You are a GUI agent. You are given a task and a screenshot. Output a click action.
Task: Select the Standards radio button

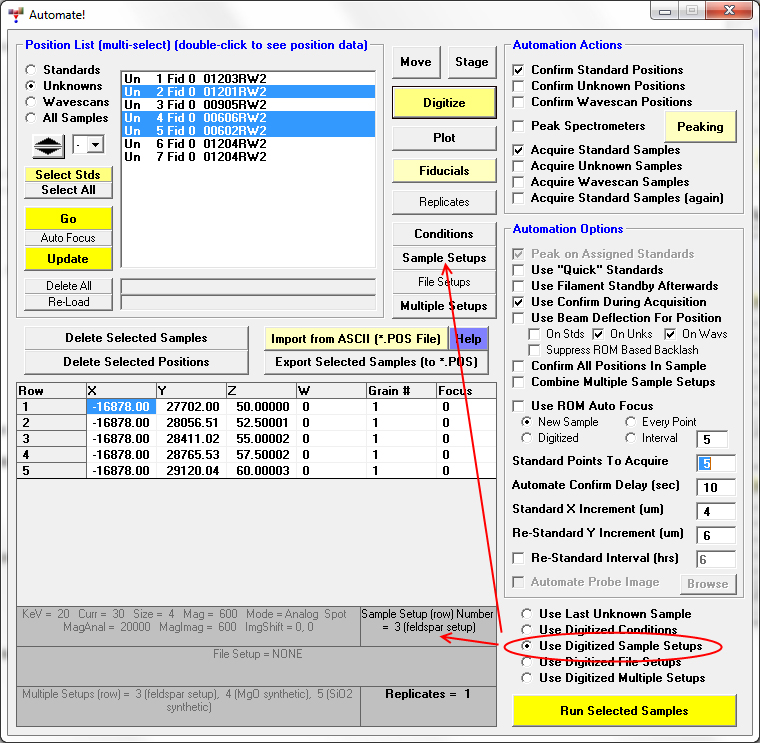coord(32,70)
